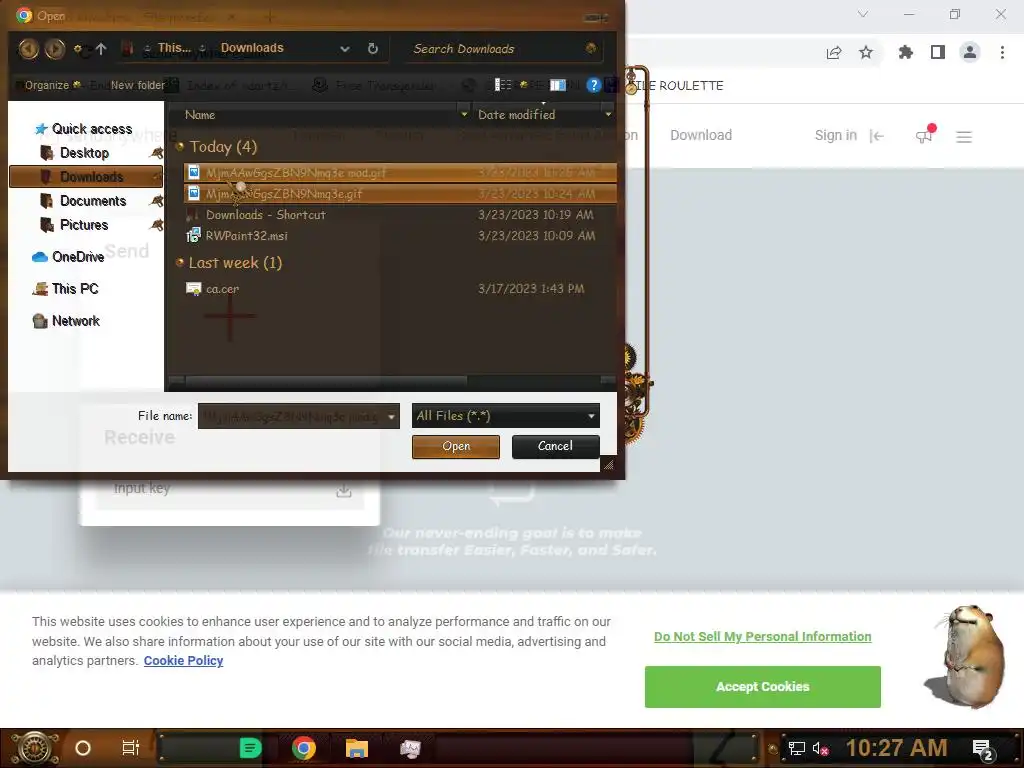Select This PC in navigation pane
Viewport: 1024px width, 768px height.
[66, 289]
